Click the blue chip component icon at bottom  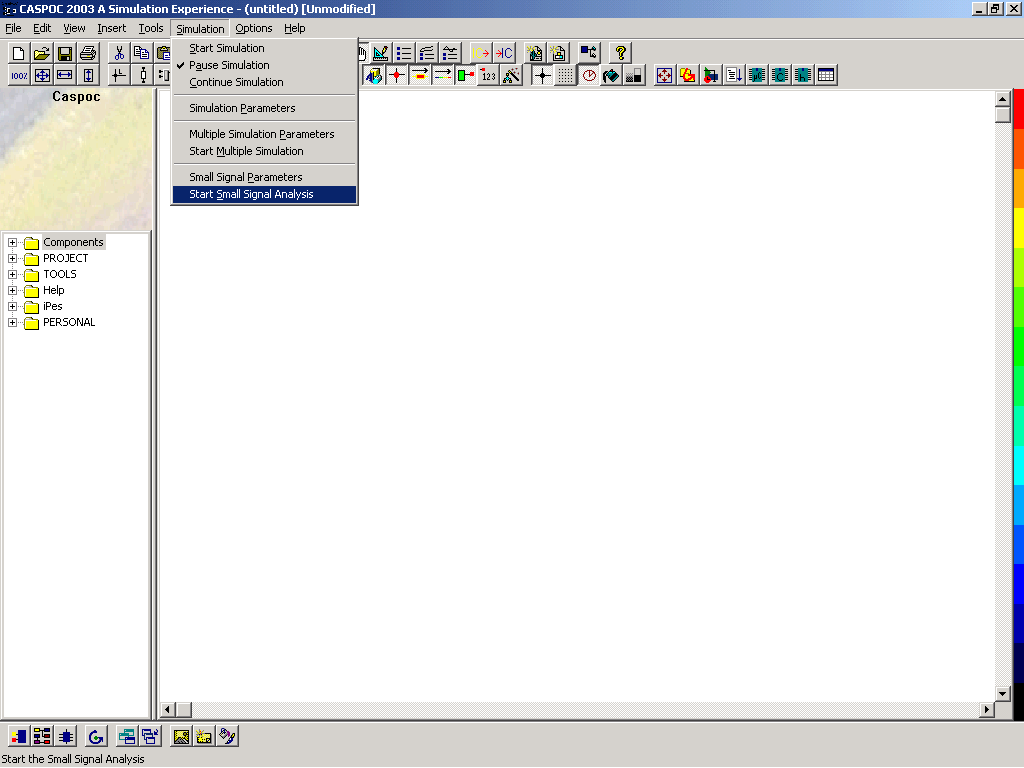[65, 737]
